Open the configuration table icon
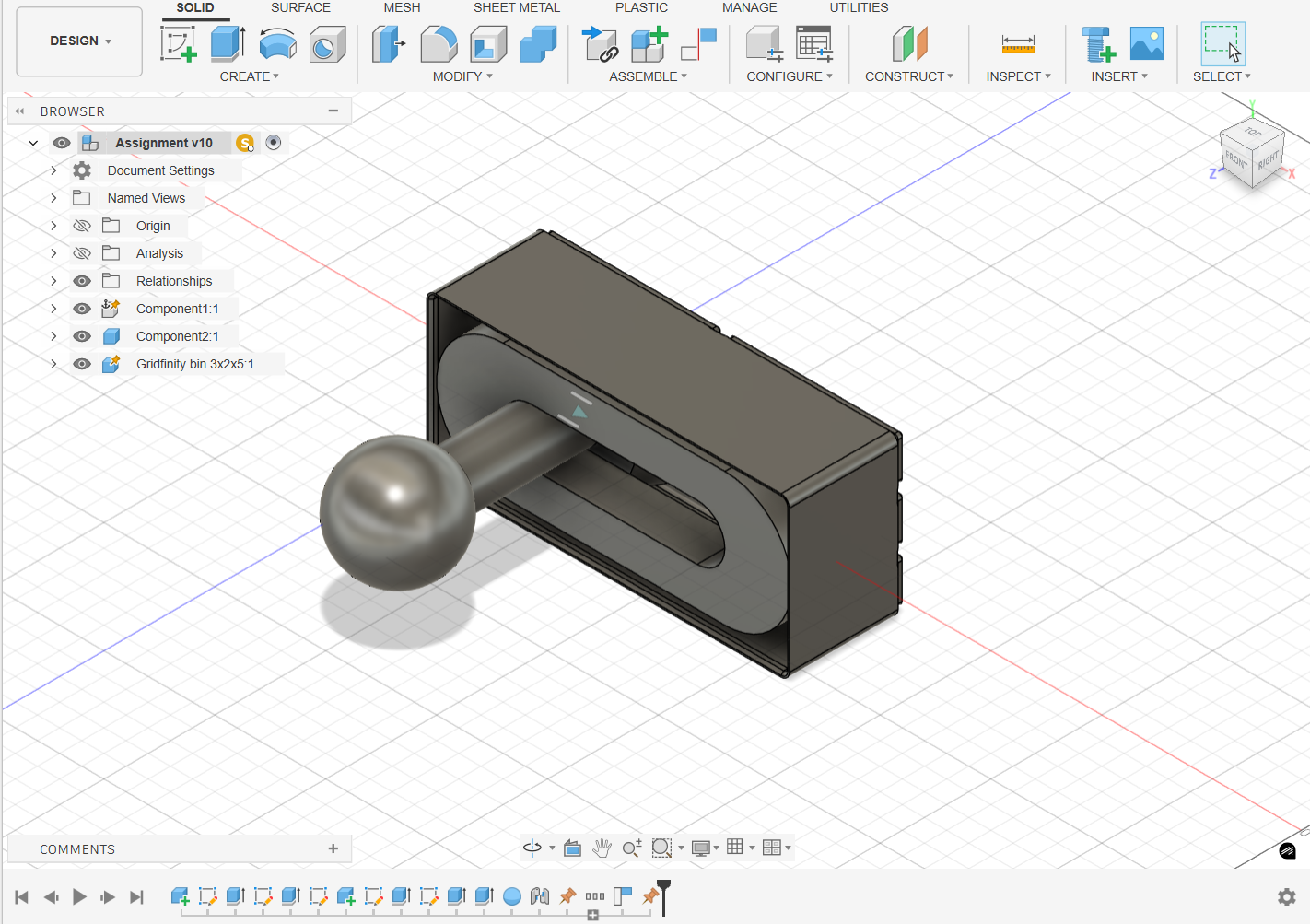The image size is (1310, 924). 814,43
